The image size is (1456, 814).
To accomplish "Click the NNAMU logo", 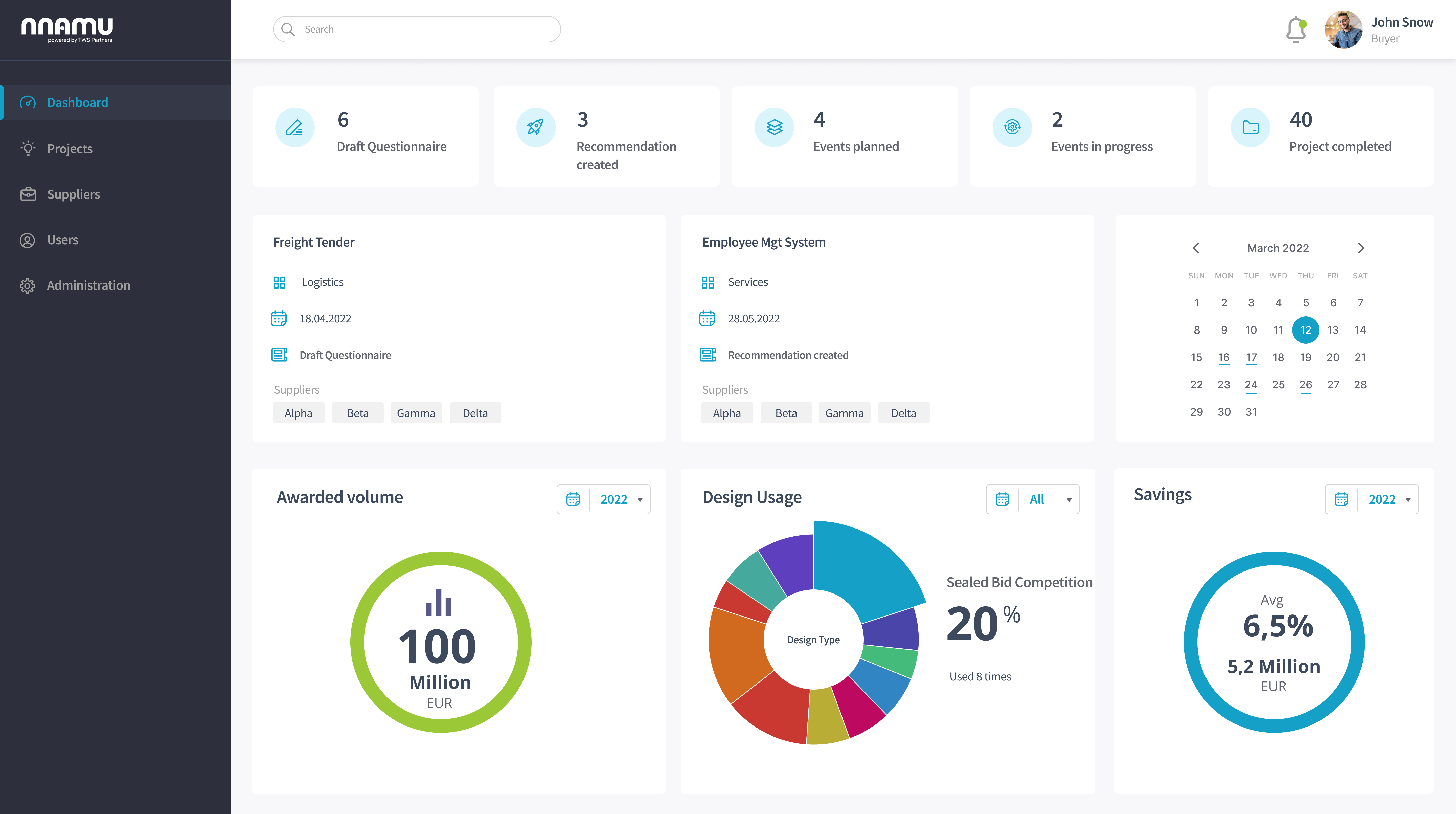I will 67,29.
